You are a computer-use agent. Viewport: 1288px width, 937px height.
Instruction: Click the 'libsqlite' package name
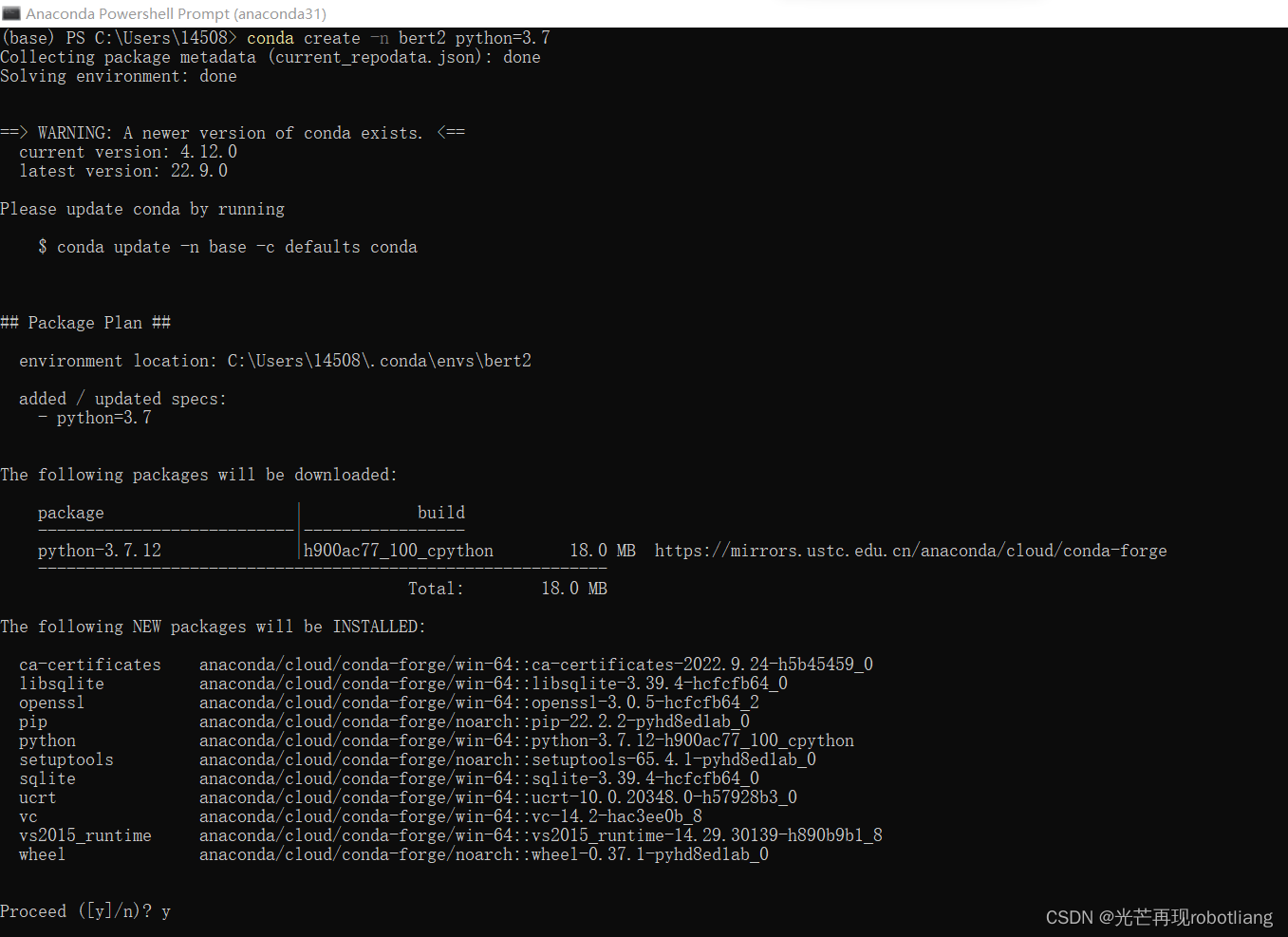click(x=62, y=684)
